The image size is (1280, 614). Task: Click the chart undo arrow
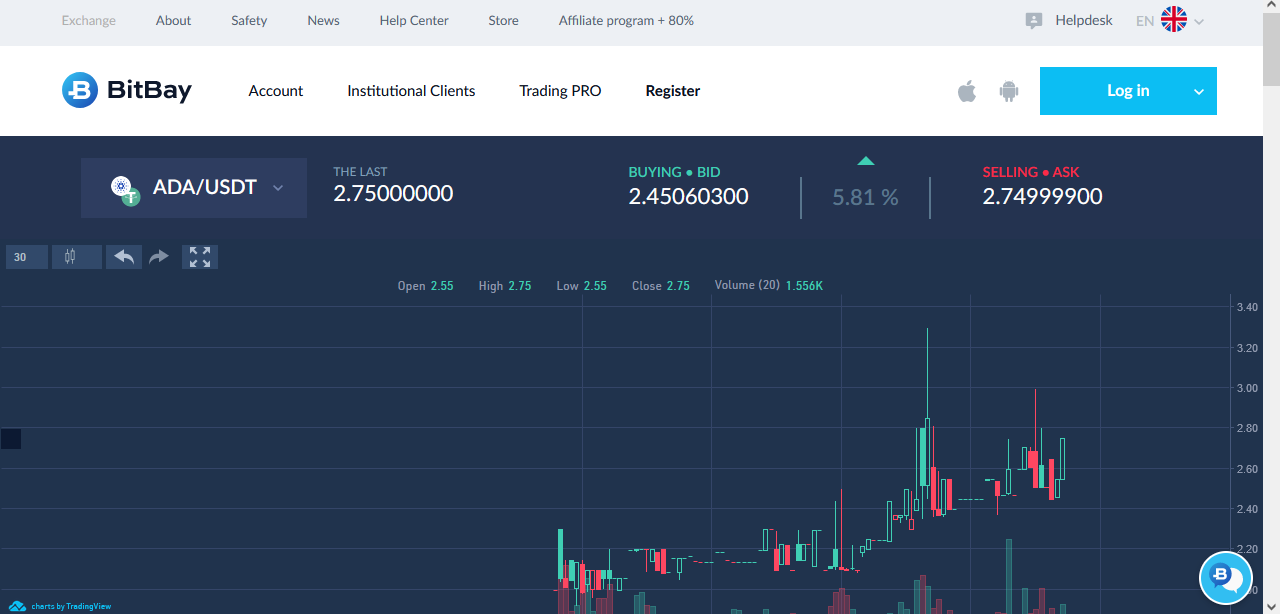pyautogui.click(x=124, y=257)
